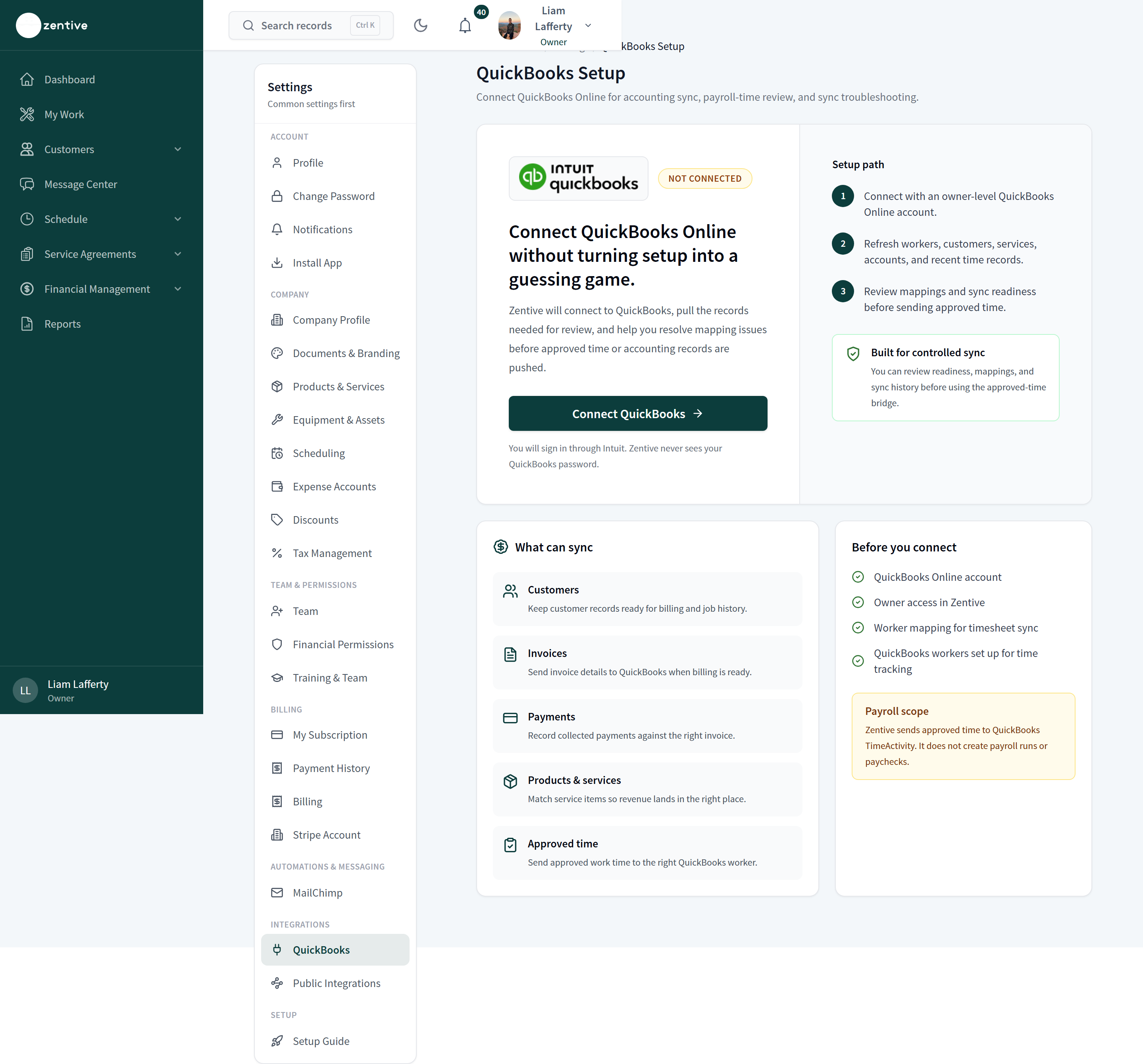The image size is (1143, 1064).
Task: Open Profile settings
Action: [x=335, y=163]
